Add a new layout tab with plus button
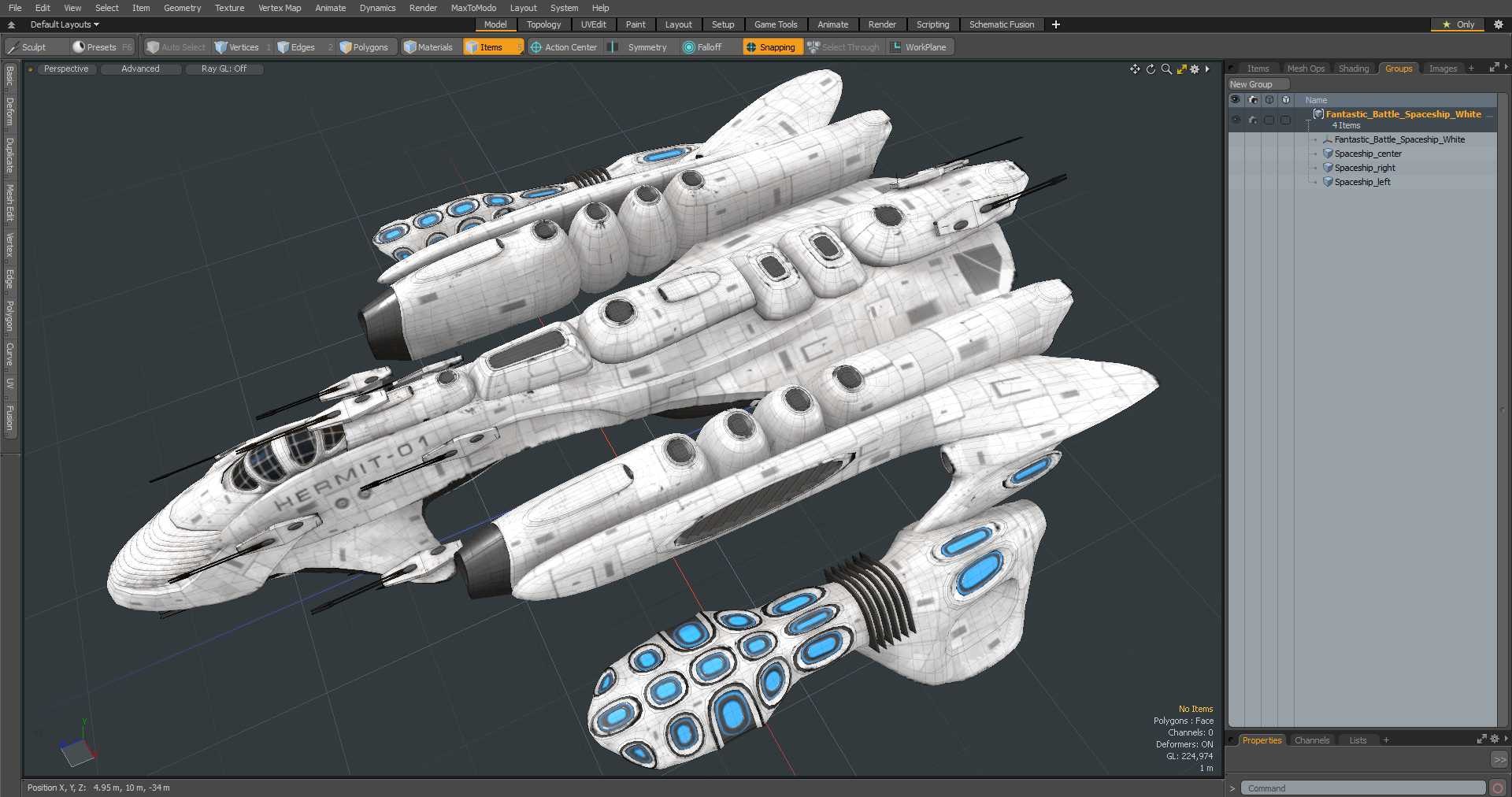The width and height of the screenshot is (1512, 797). pyautogui.click(x=1056, y=24)
